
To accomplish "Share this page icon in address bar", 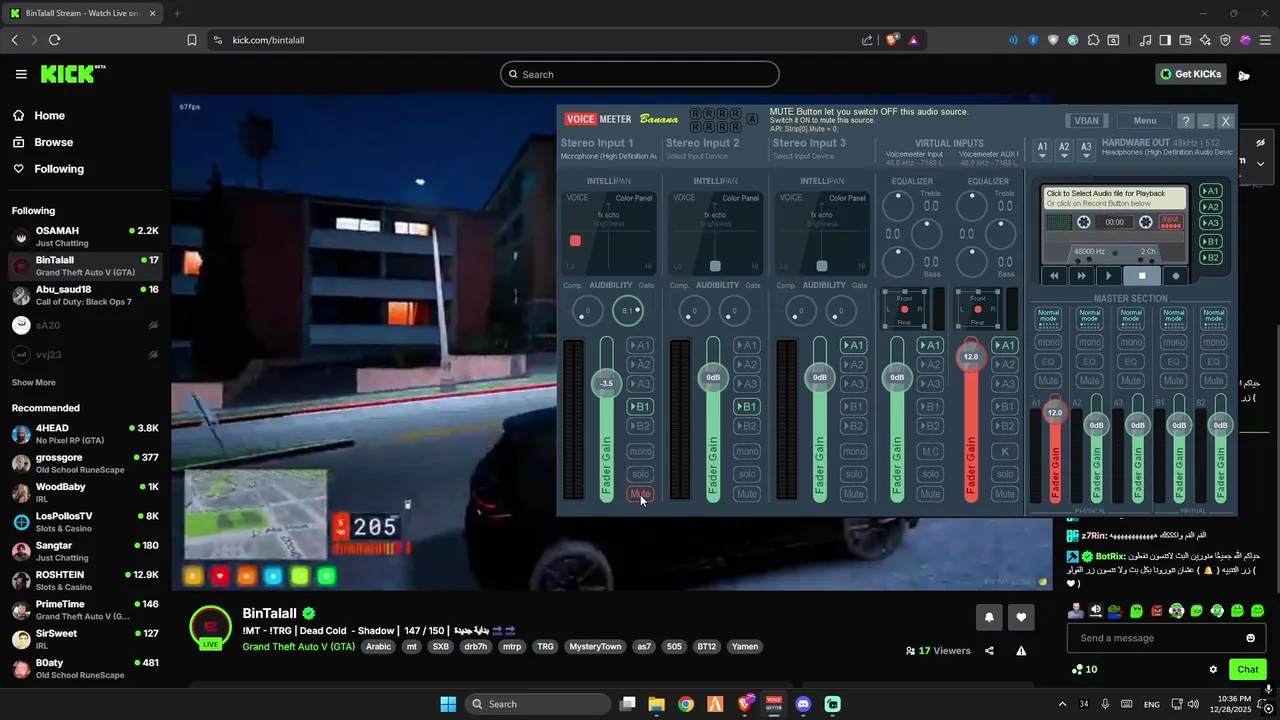I will click(x=867, y=40).
